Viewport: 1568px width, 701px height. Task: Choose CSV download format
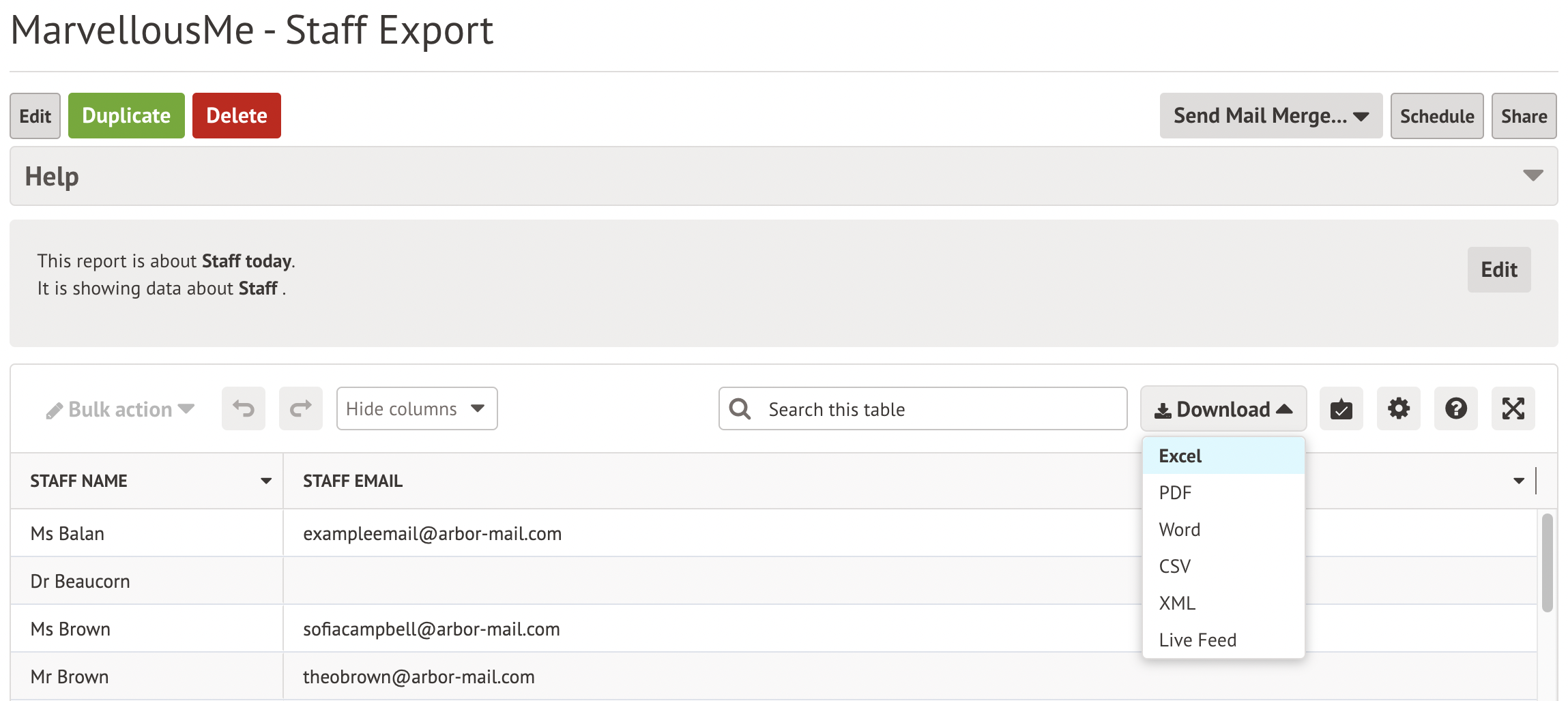tap(1174, 566)
